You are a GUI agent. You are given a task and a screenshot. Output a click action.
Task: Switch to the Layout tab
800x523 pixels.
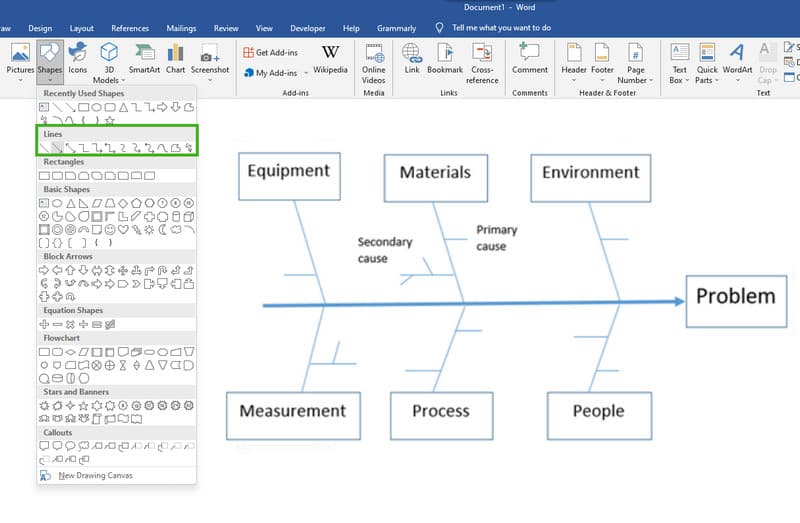(x=82, y=29)
